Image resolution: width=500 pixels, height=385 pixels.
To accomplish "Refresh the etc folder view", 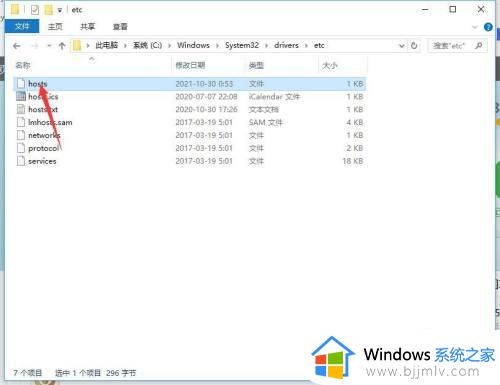I will click(x=414, y=46).
